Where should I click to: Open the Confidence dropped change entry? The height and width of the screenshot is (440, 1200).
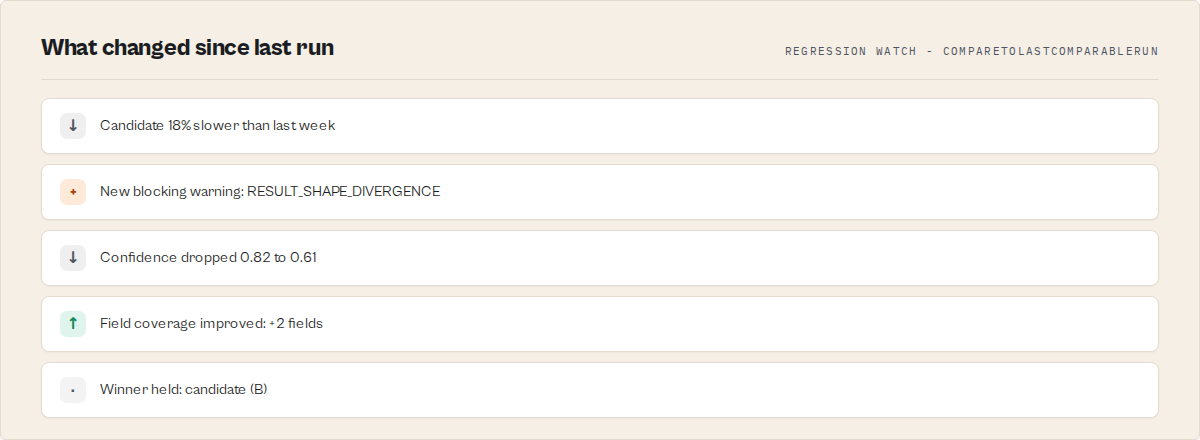(600, 258)
